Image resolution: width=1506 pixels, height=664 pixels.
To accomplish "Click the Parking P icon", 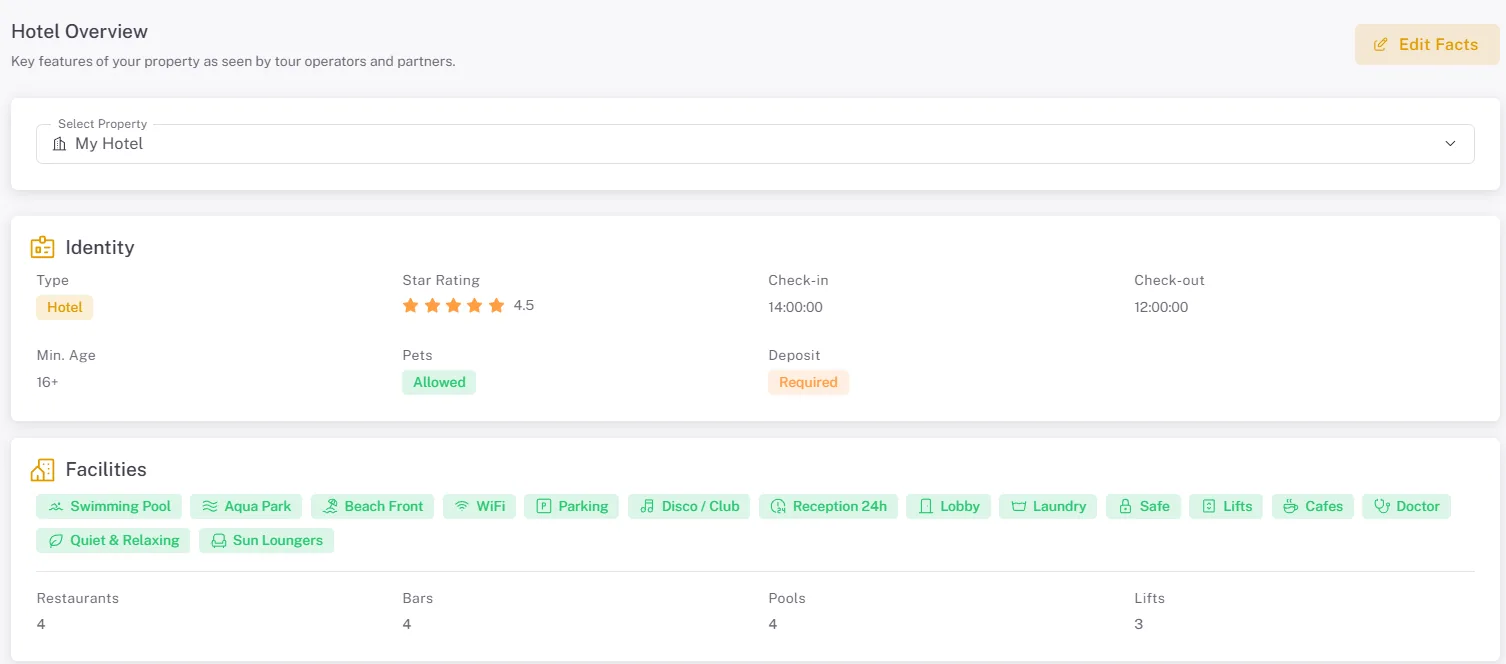I will click(x=544, y=507).
